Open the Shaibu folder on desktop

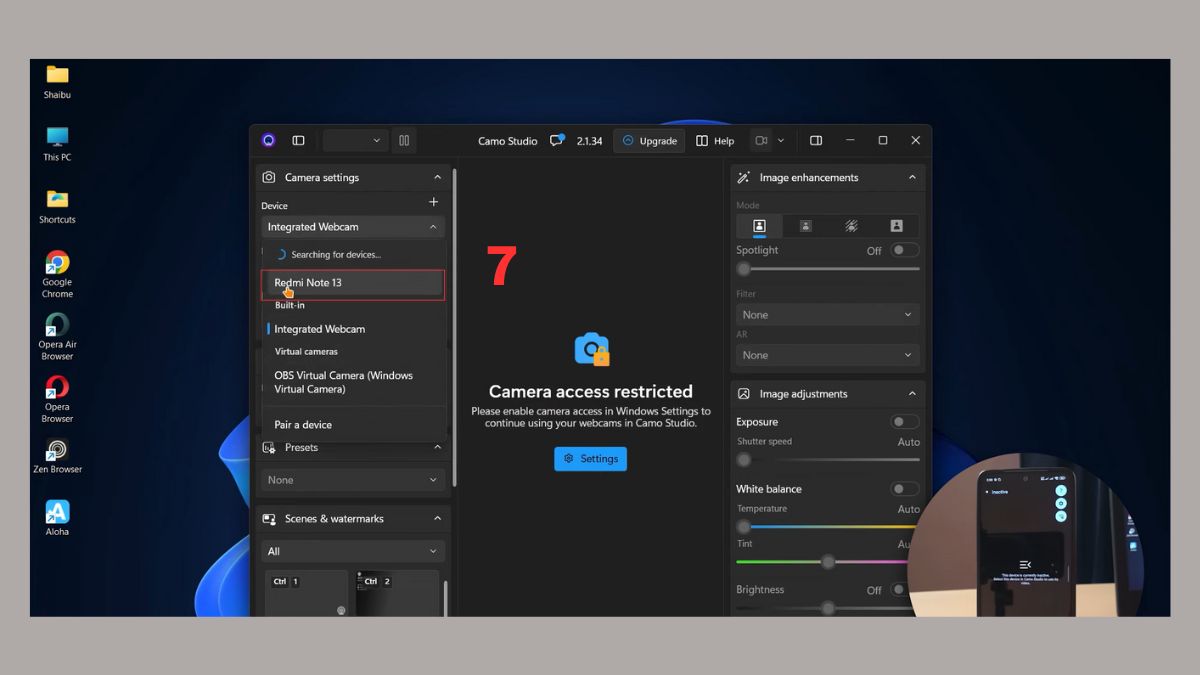(57, 82)
